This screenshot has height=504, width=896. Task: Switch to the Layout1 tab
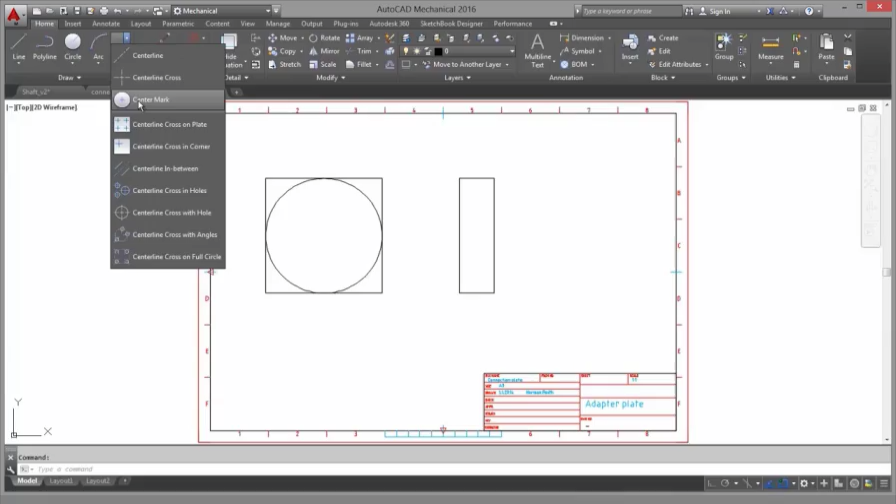point(61,481)
